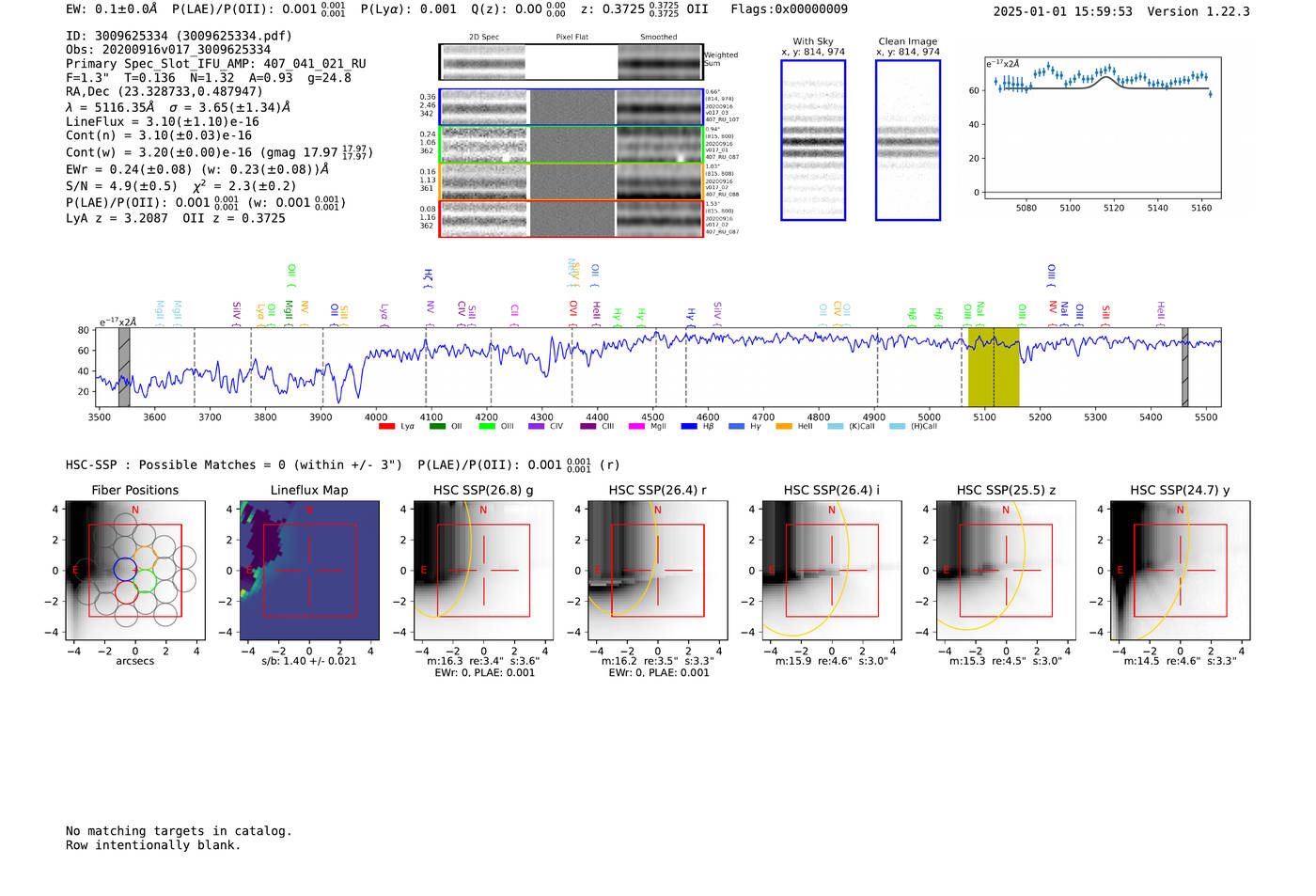
Task: Click the 'Row intentionally blank.' text
Action: [x=153, y=845]
